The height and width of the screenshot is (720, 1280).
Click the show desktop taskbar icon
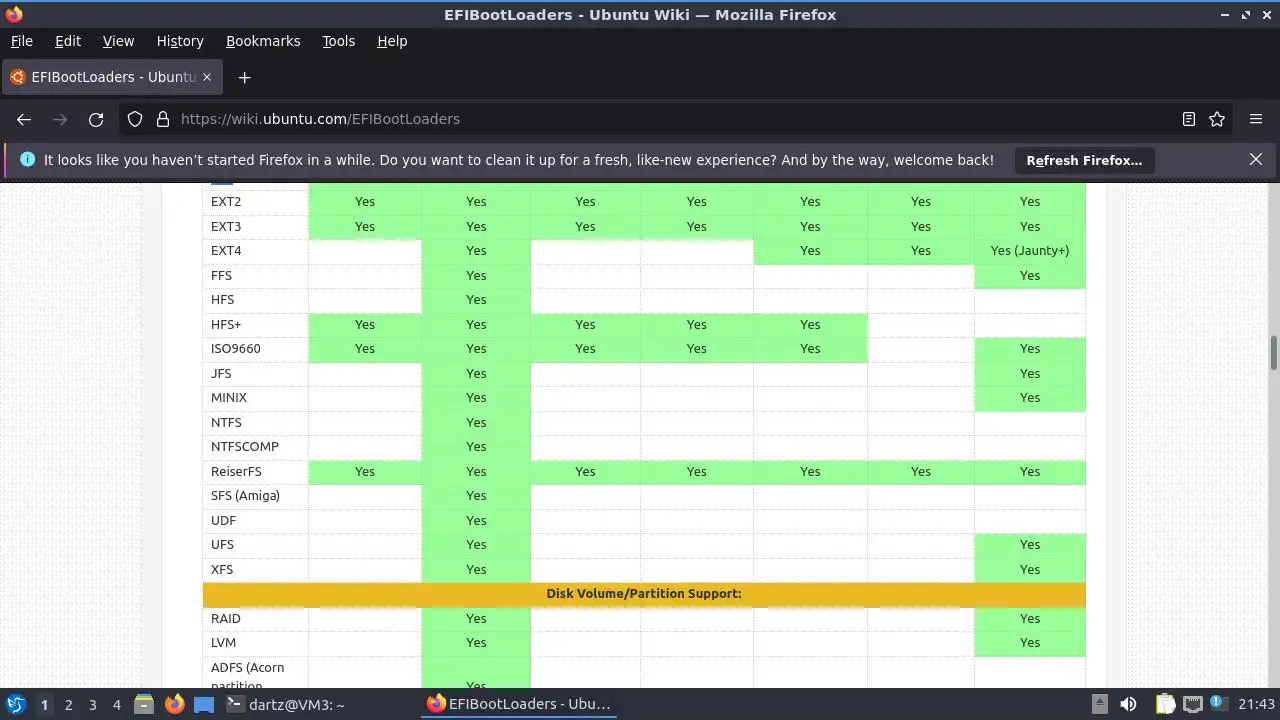click(x=204, y=704)
